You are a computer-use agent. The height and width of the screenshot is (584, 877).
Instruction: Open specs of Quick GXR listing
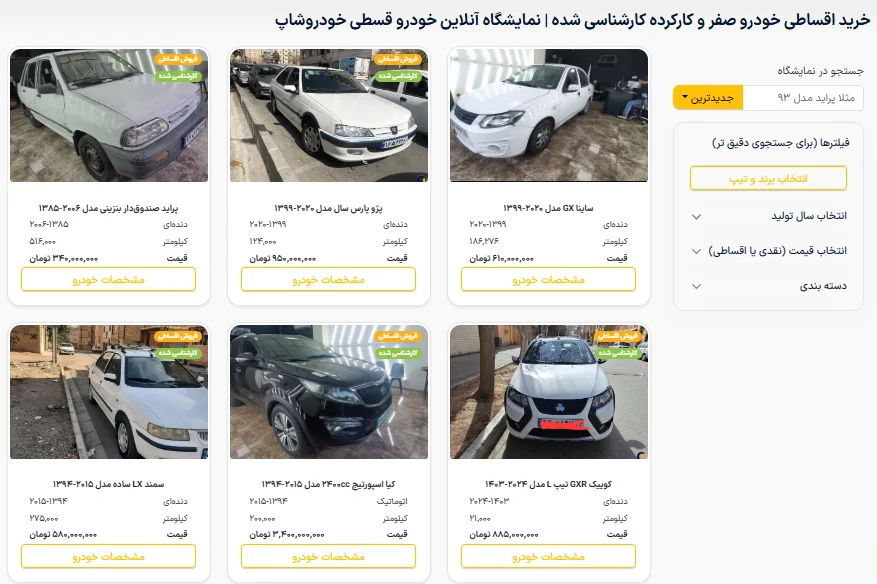pyautogui.click(x=548, y=556)
